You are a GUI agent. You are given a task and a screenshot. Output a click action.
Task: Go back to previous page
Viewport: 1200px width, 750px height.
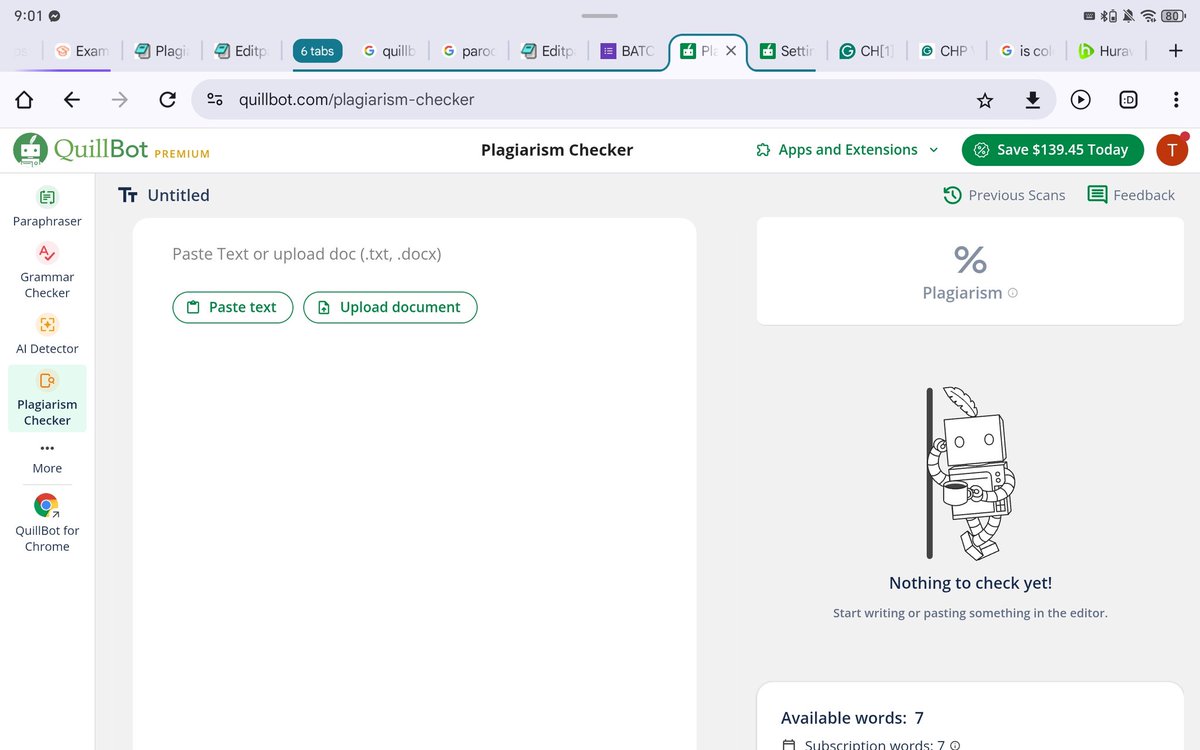pos(71,99)
